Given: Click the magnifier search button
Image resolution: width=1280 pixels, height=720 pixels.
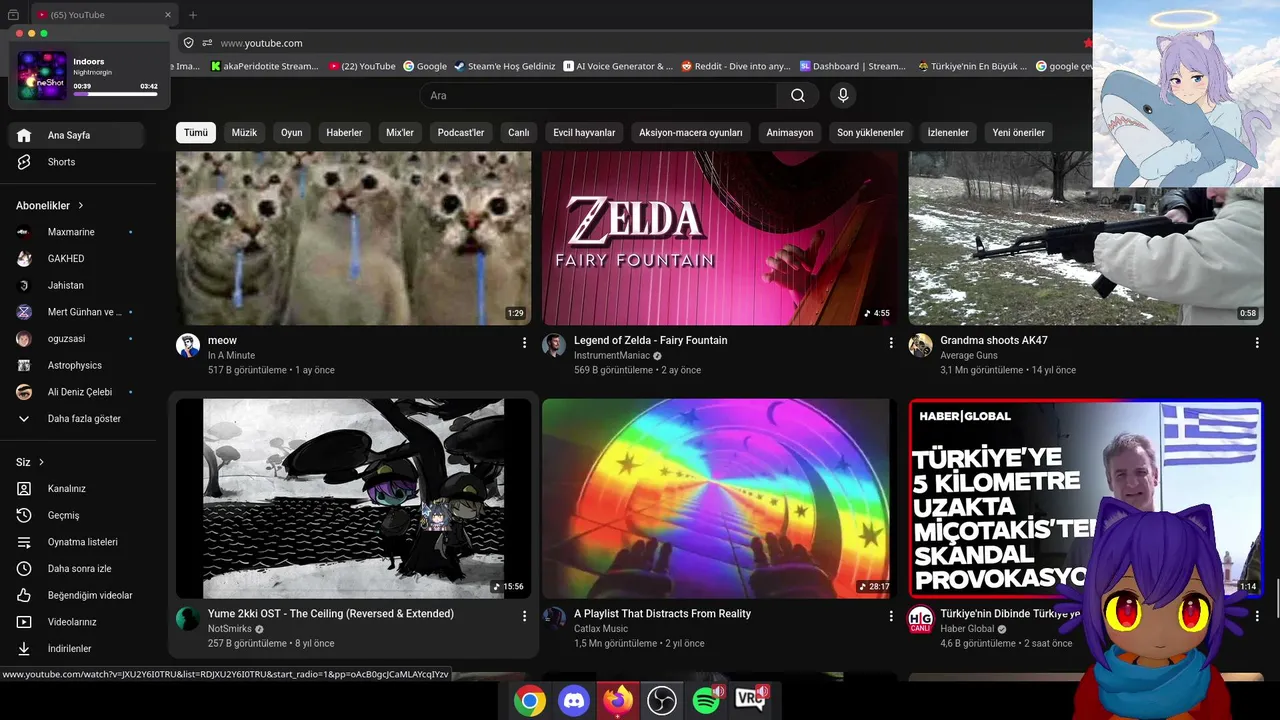Looking at the screenshot, I should click(x=798, y=95).
